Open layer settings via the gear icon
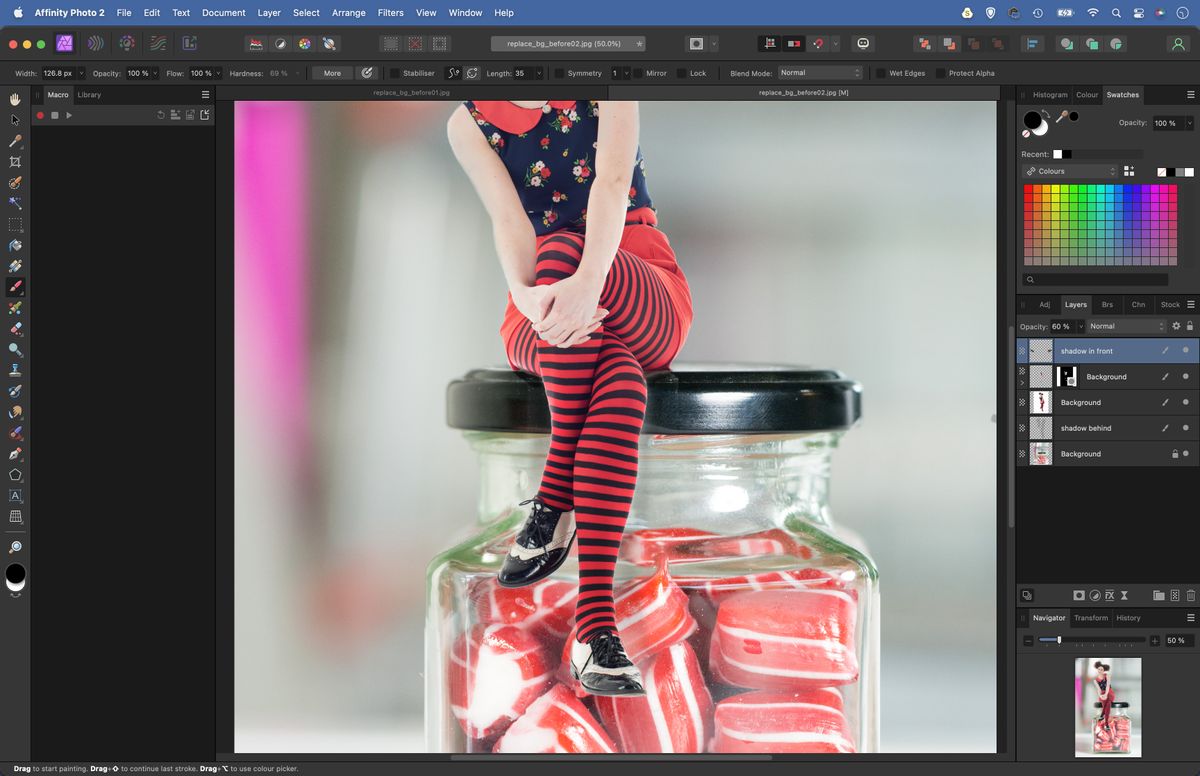1200x776 pixels. (x=1177, y=326)
